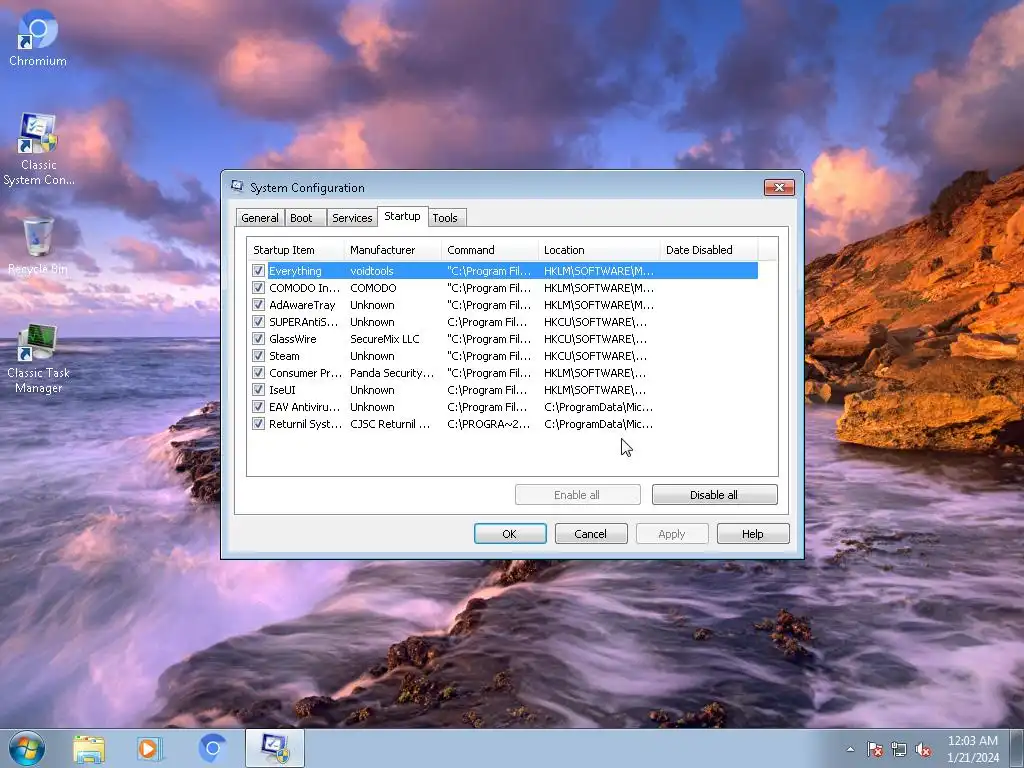Image resolution: width=1024 pixels, height=768 pixels.
Task: Sort by Location column header
Action: [x=599, y=250]
